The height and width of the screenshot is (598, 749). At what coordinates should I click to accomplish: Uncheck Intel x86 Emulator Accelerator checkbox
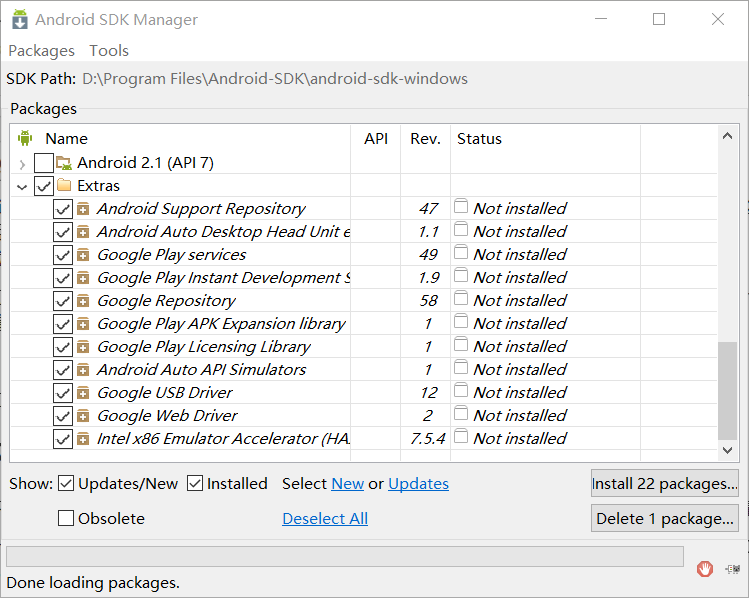(63, 438)
